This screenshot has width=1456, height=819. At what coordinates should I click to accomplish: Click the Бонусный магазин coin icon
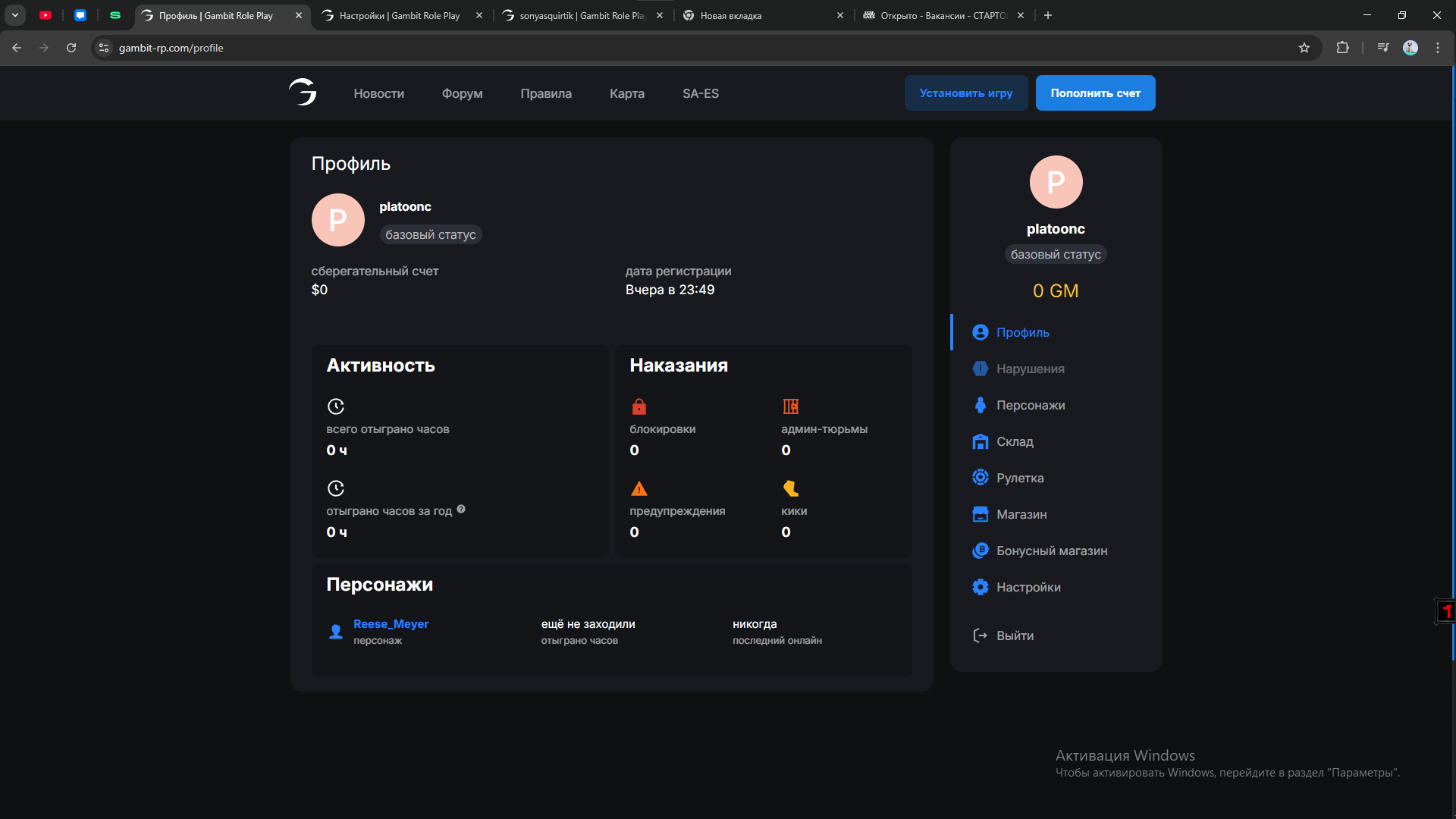[x=980, y=551]
